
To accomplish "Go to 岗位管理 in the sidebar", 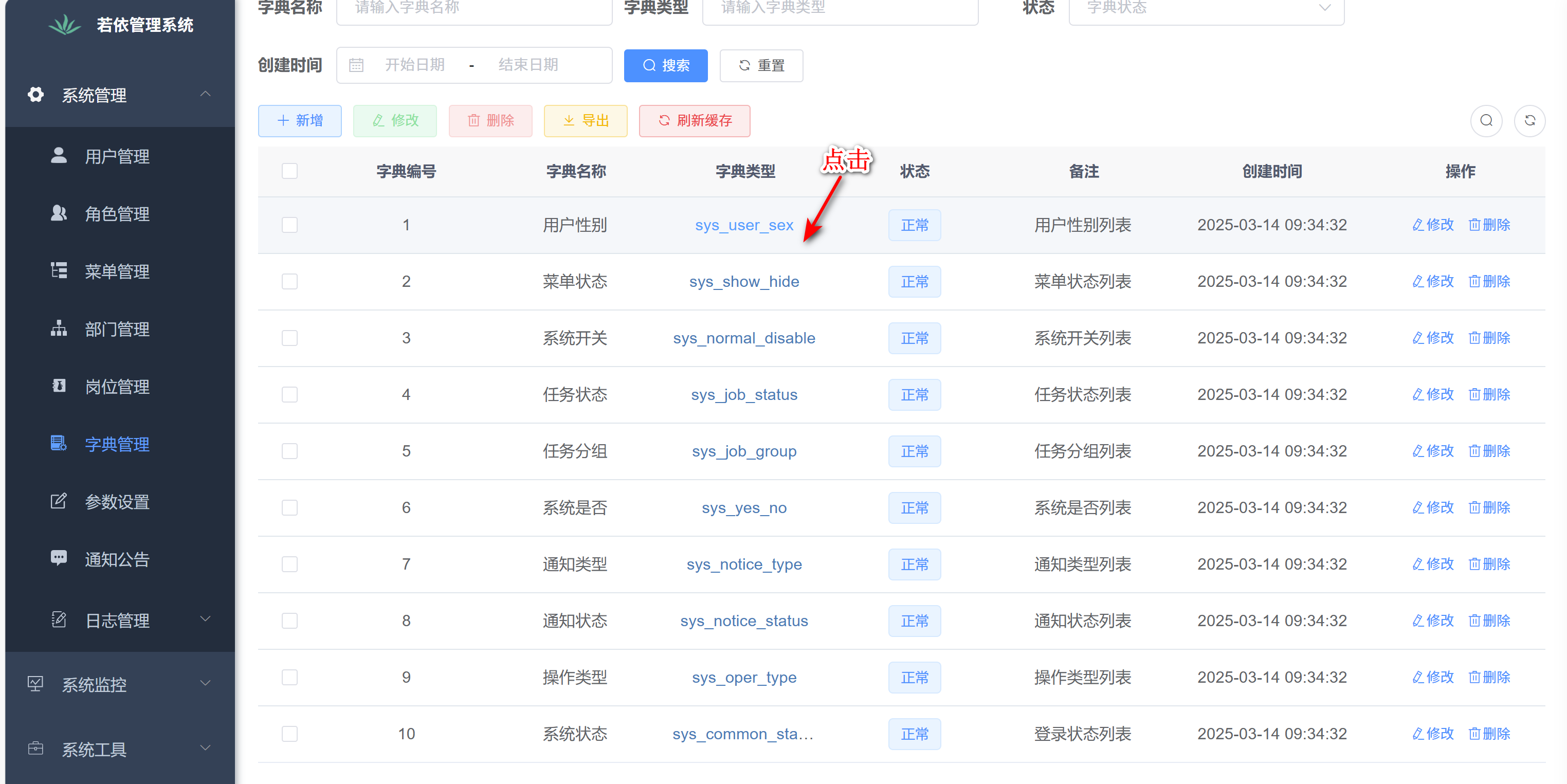I will click(117, 387).
